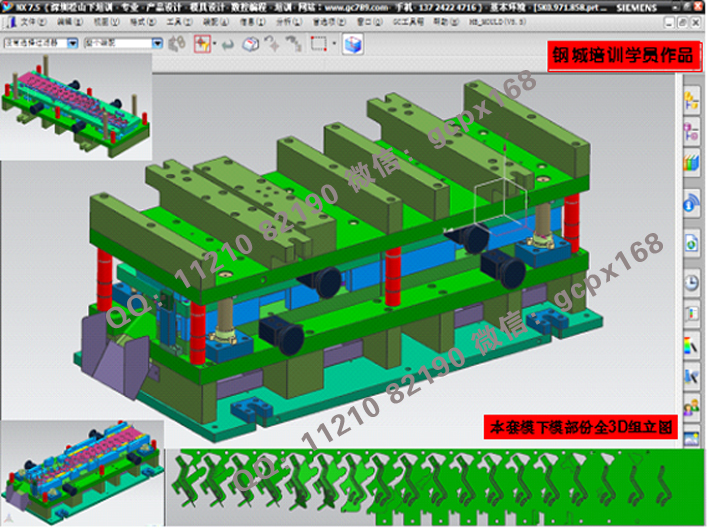Open the Internet Explorer sidebar icon
Viewport: 709px width, 529px height.
[x=690, y=243]
